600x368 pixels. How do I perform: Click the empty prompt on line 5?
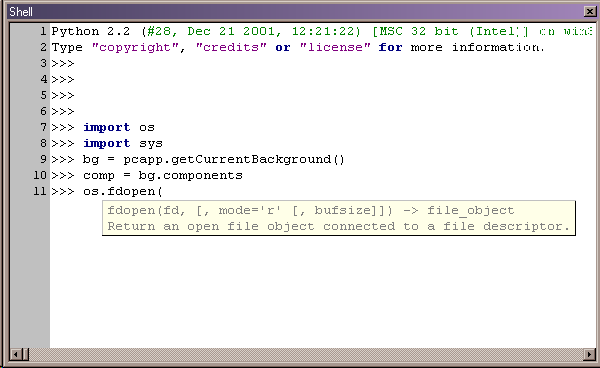point(63,96)
